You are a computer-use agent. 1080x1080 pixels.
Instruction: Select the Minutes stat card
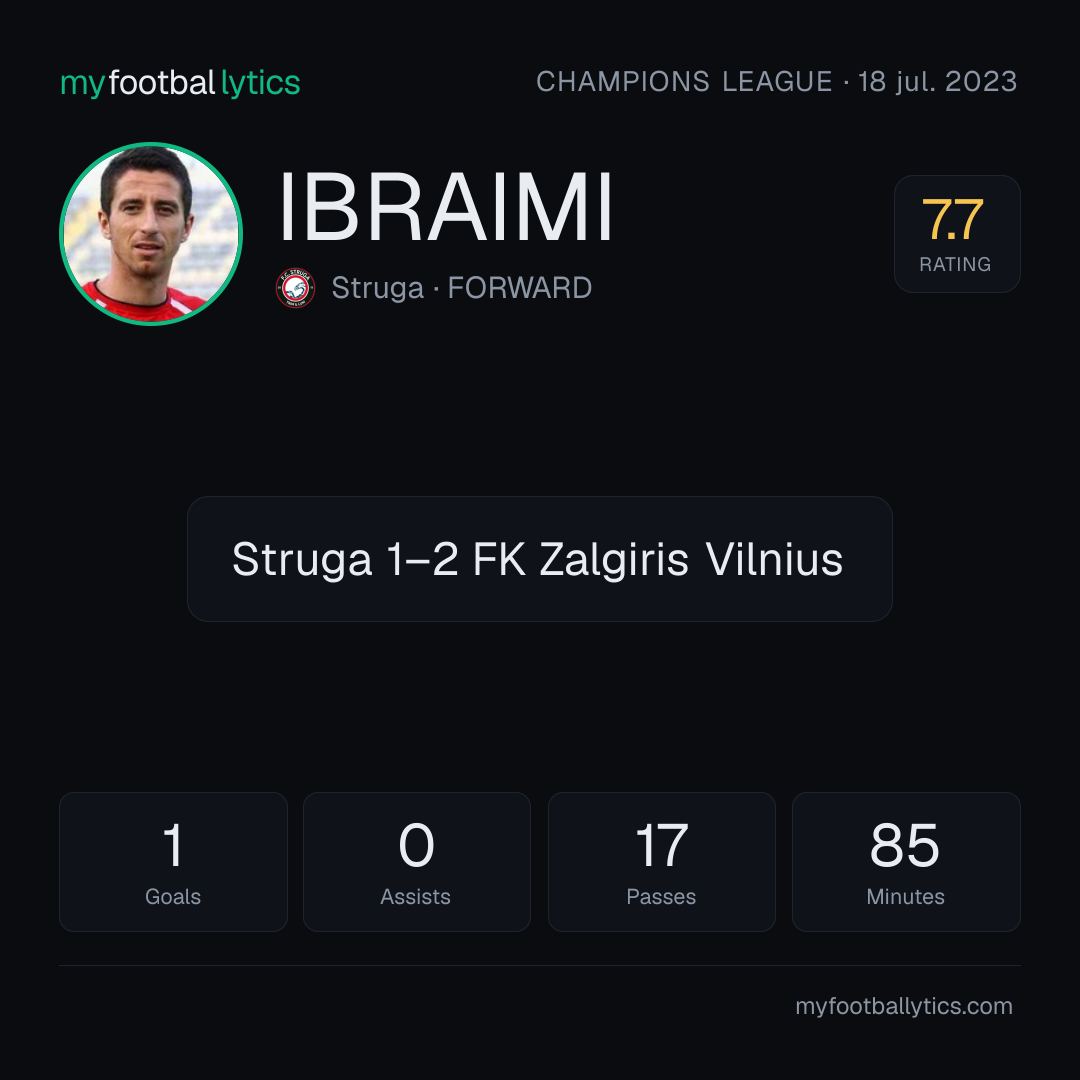[x=906, y=862]
